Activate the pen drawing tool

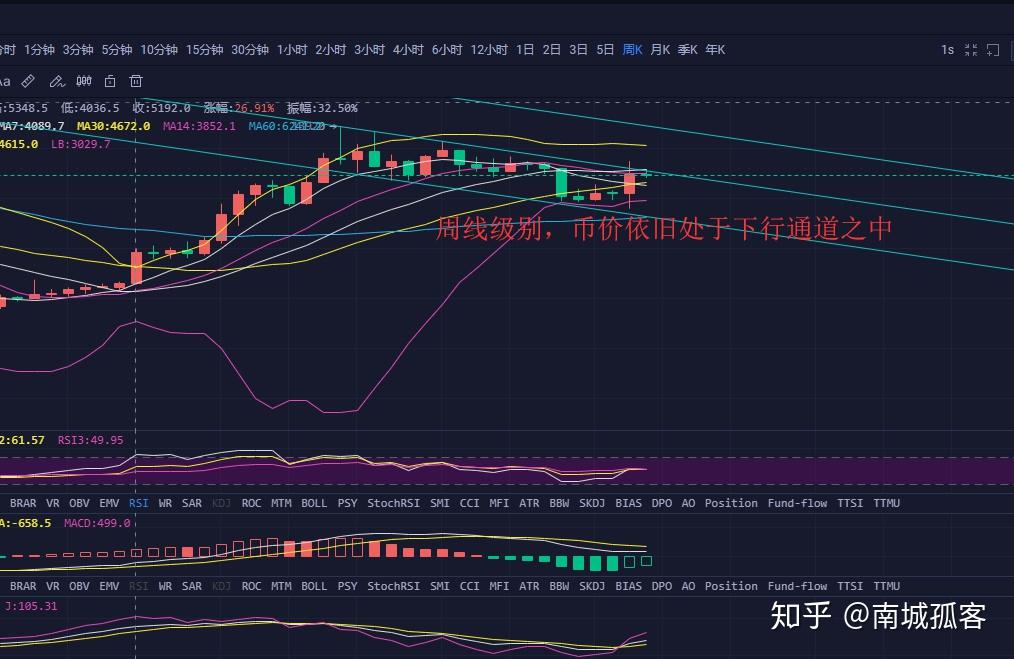pyautogui.click(x=57, y=81)
